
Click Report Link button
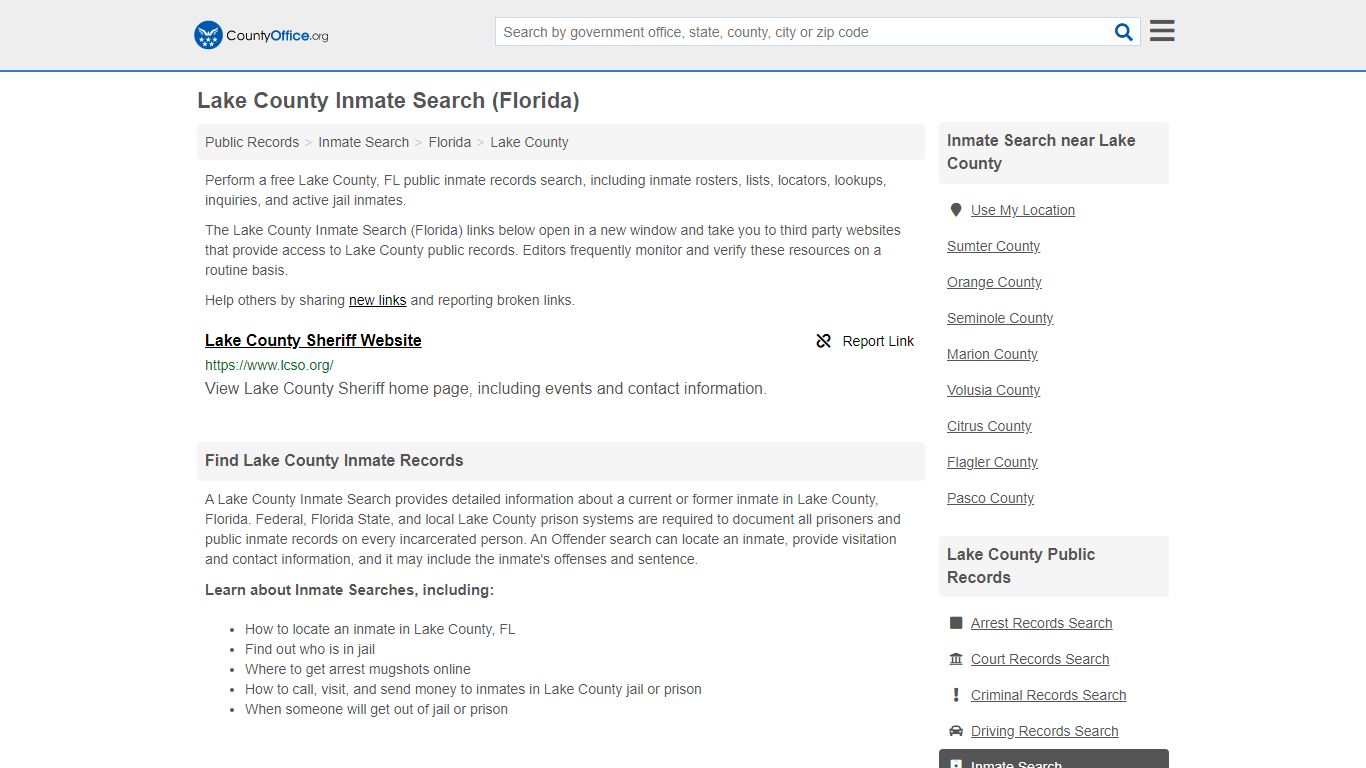point(865,341)
